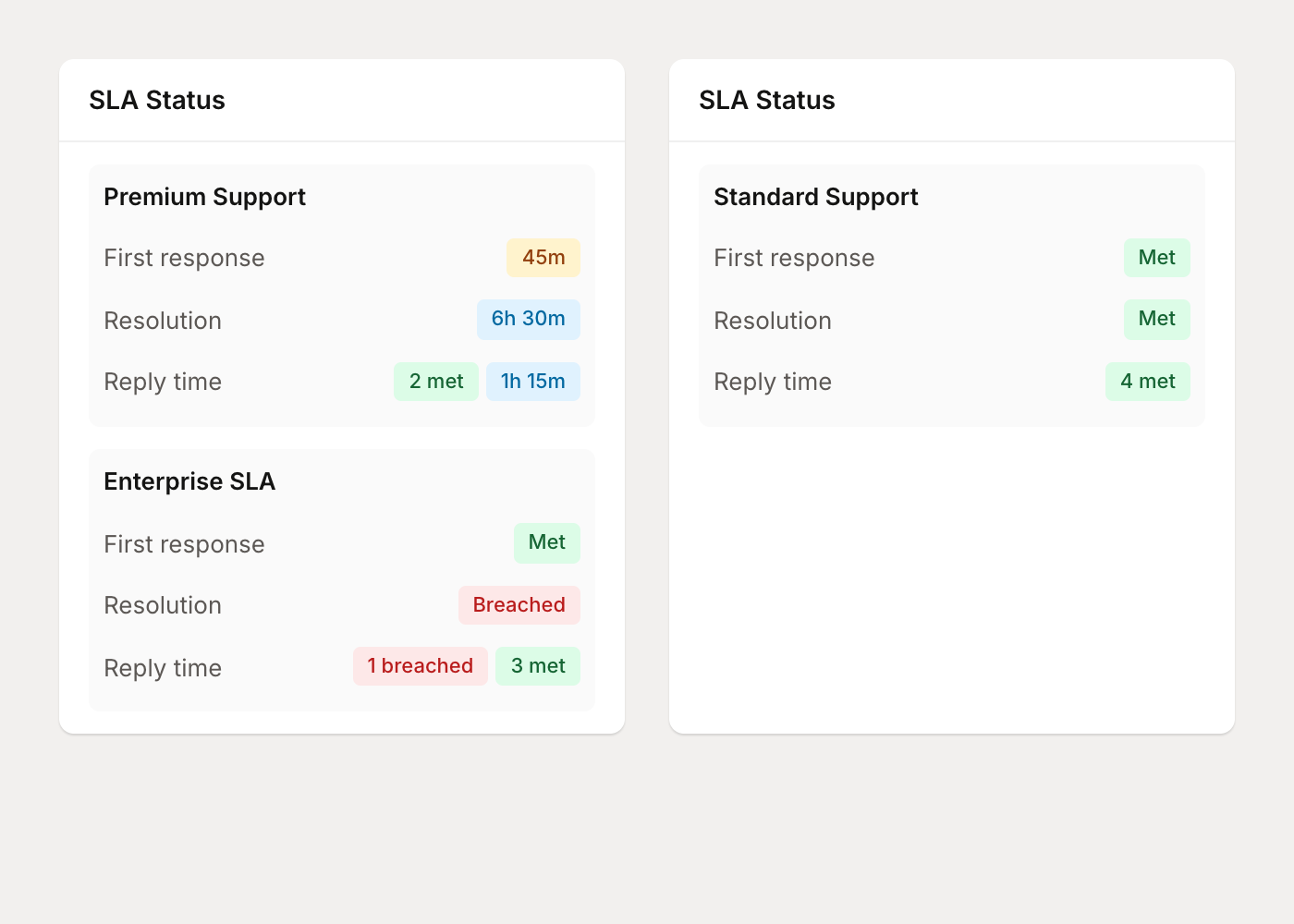The image size is (1294, 924).
Task: Select the 6h 30m resolution badge
Action: pyautogui.click(x=528, y=319)
